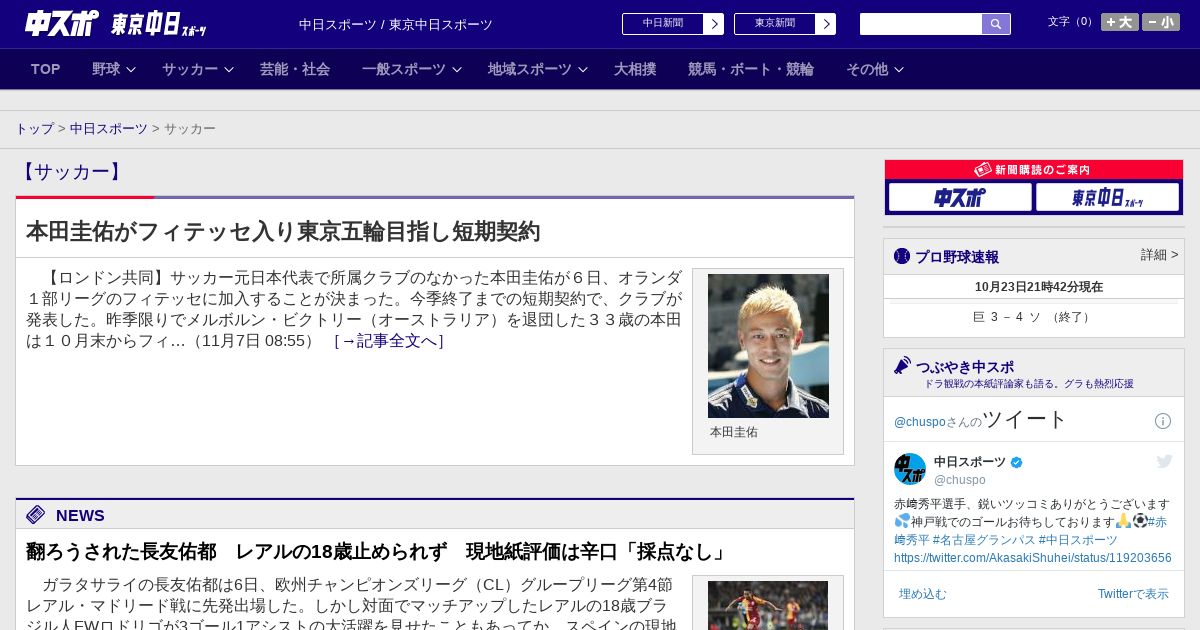Click the Twitter bird icon in tweet

[x=1164, y=461]
